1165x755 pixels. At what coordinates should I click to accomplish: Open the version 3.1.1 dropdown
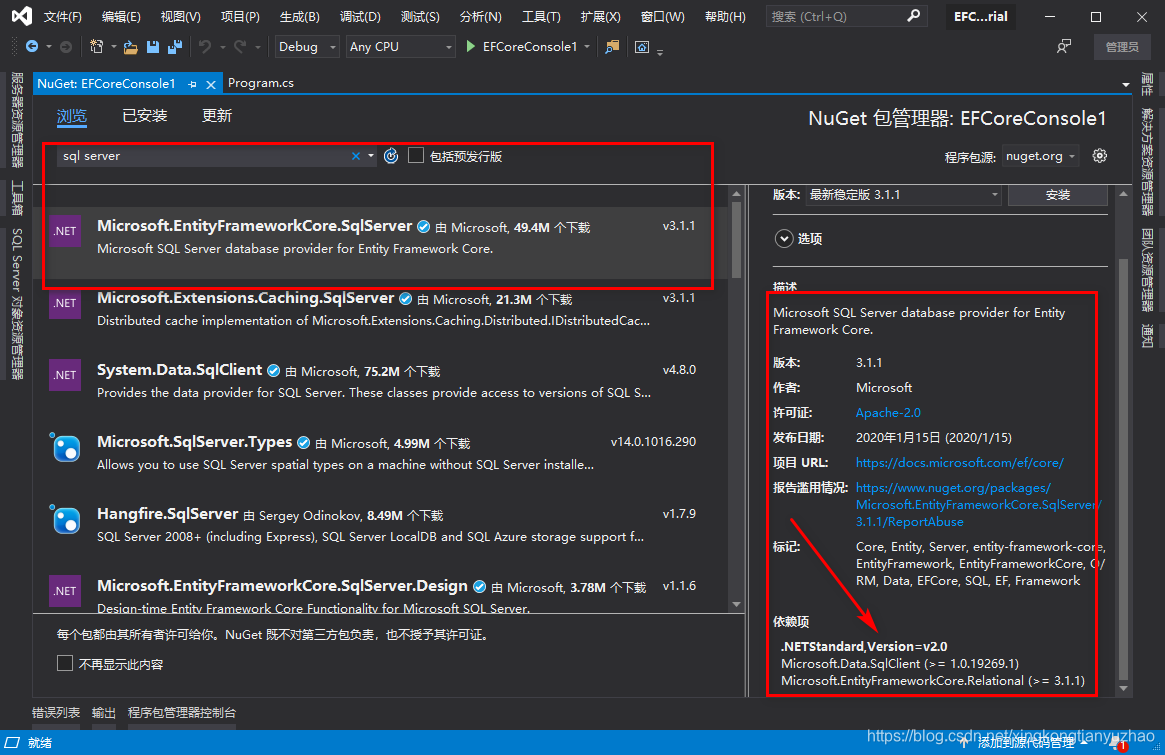(x=903, y=195)
